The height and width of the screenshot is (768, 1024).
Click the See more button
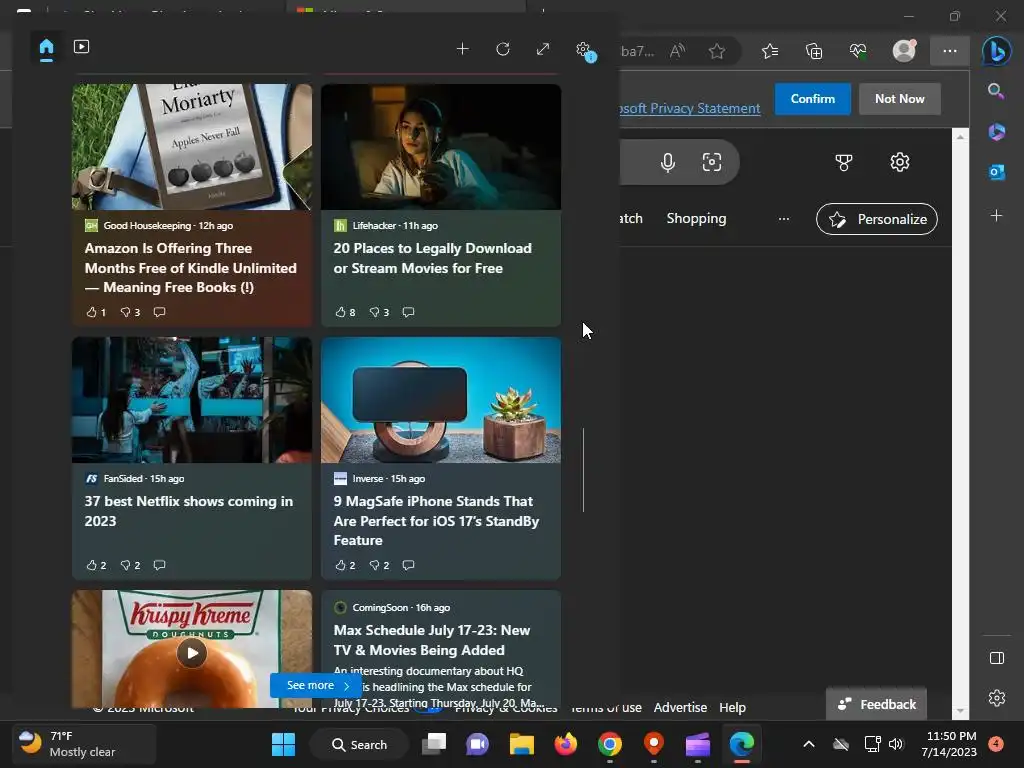316,685
